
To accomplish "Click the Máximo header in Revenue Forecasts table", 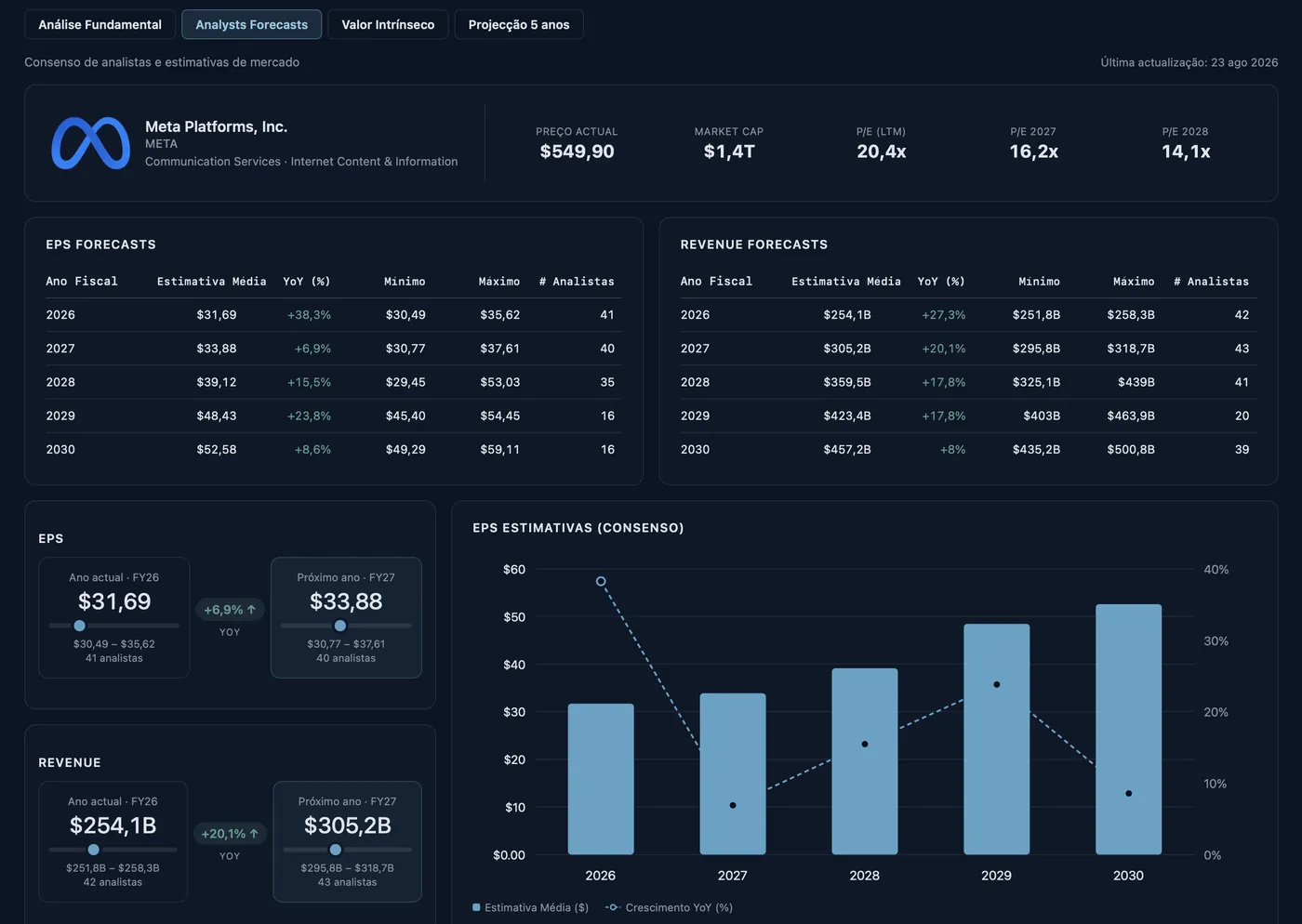I will (1134, 282).
